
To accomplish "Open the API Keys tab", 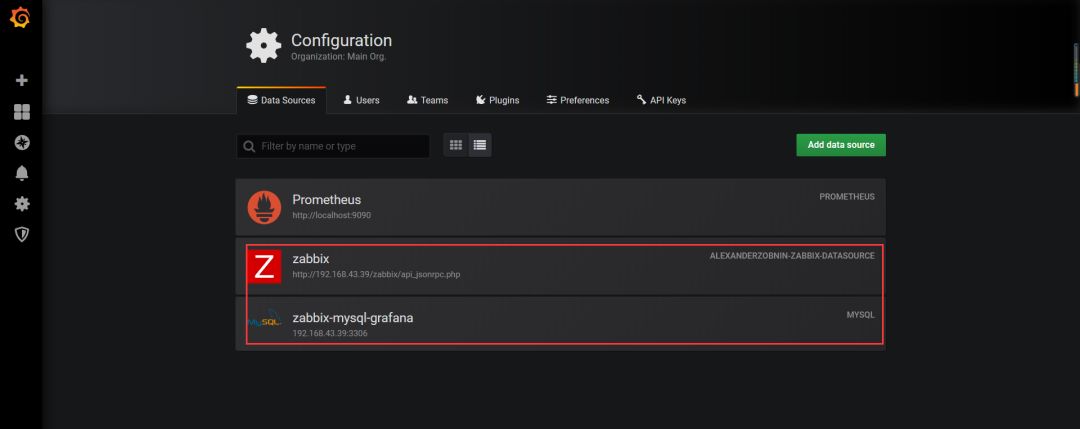I will [x=661, y=100].
